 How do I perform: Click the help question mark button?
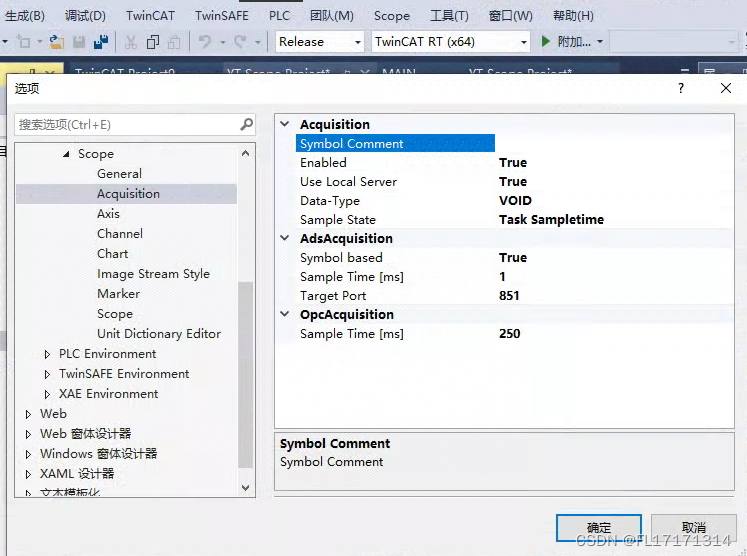tap(681, 88)
